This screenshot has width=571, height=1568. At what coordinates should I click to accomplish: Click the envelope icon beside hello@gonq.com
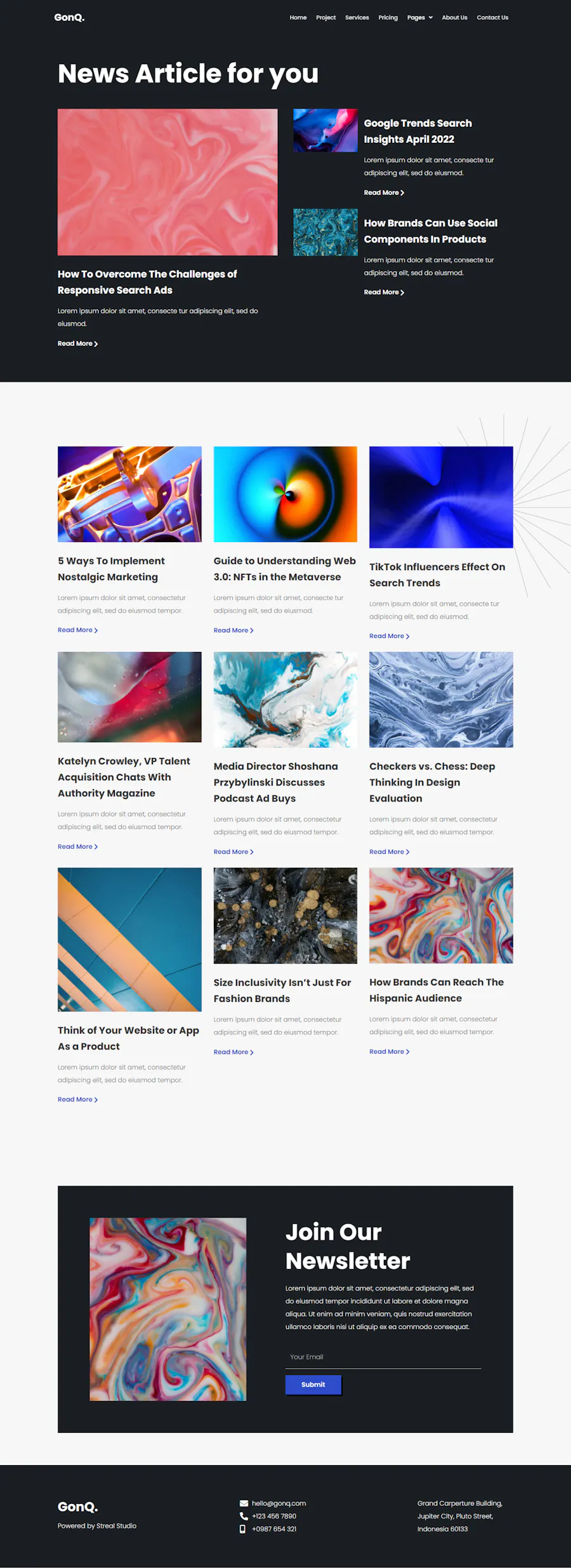[244, 1503]
